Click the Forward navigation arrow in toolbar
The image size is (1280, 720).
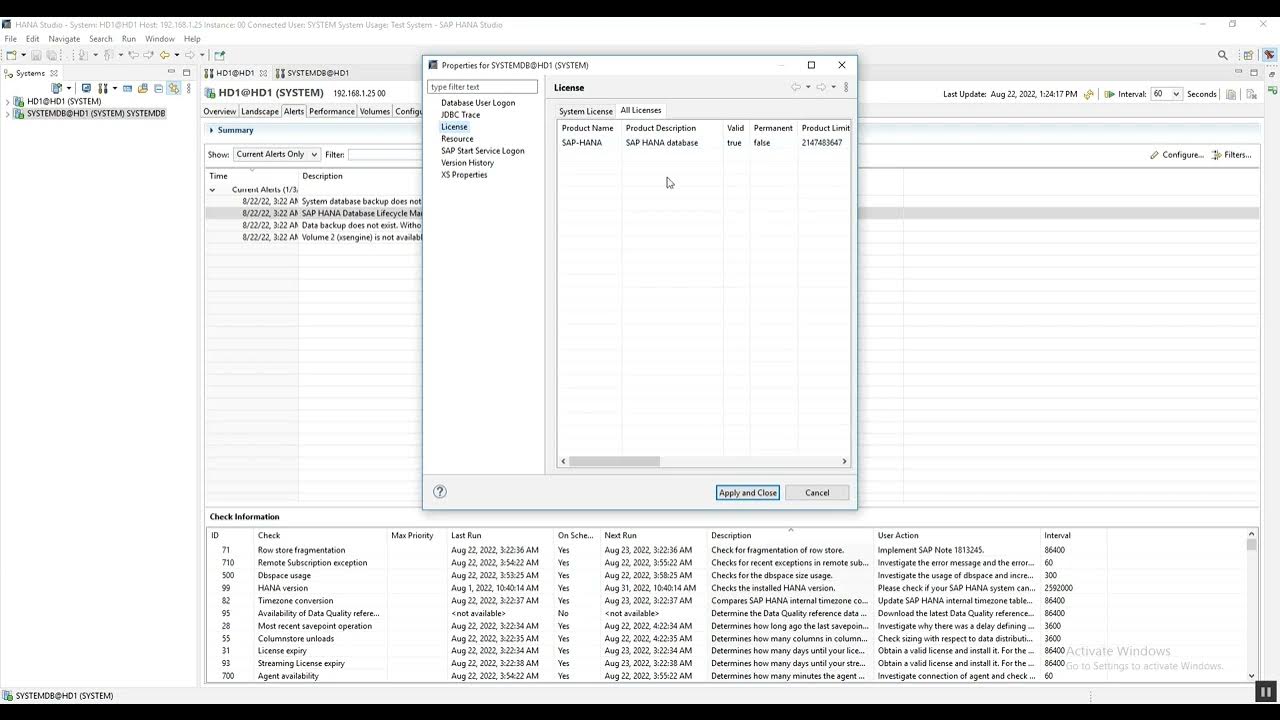coord(190,55)
